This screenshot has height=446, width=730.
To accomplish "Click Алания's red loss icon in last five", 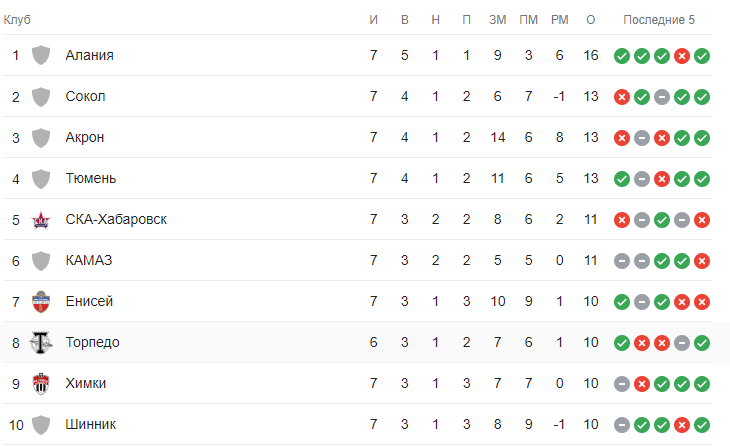I will [682, 55].
